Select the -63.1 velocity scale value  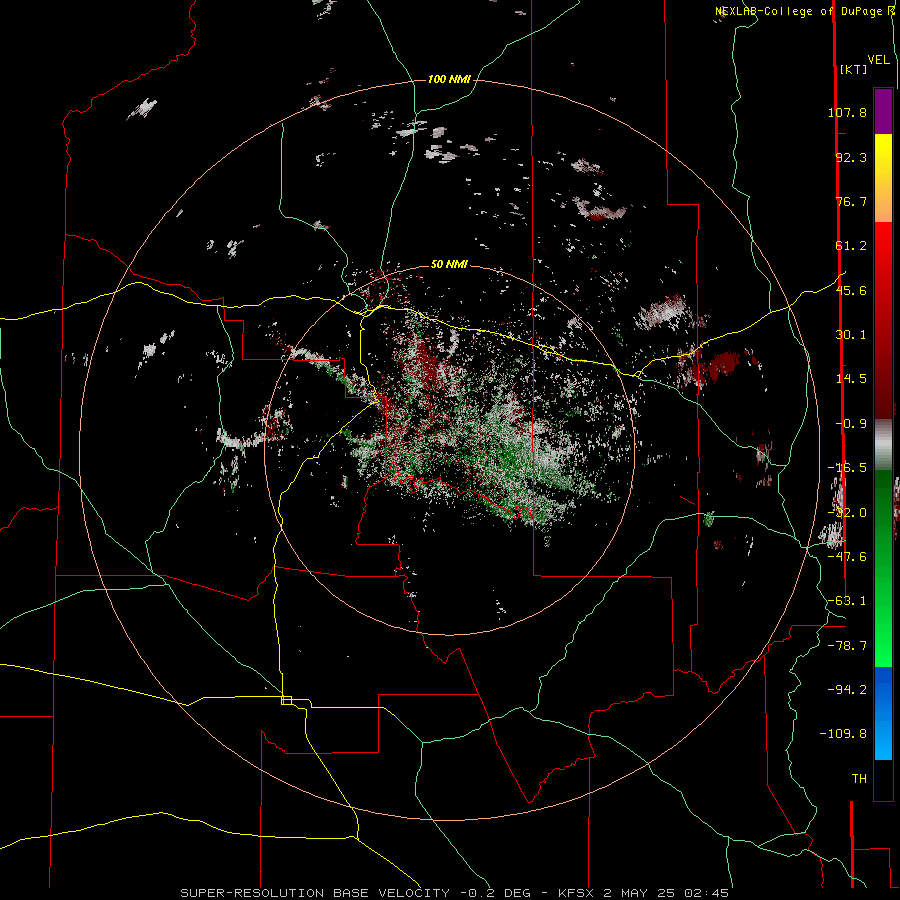click(847, 601)
